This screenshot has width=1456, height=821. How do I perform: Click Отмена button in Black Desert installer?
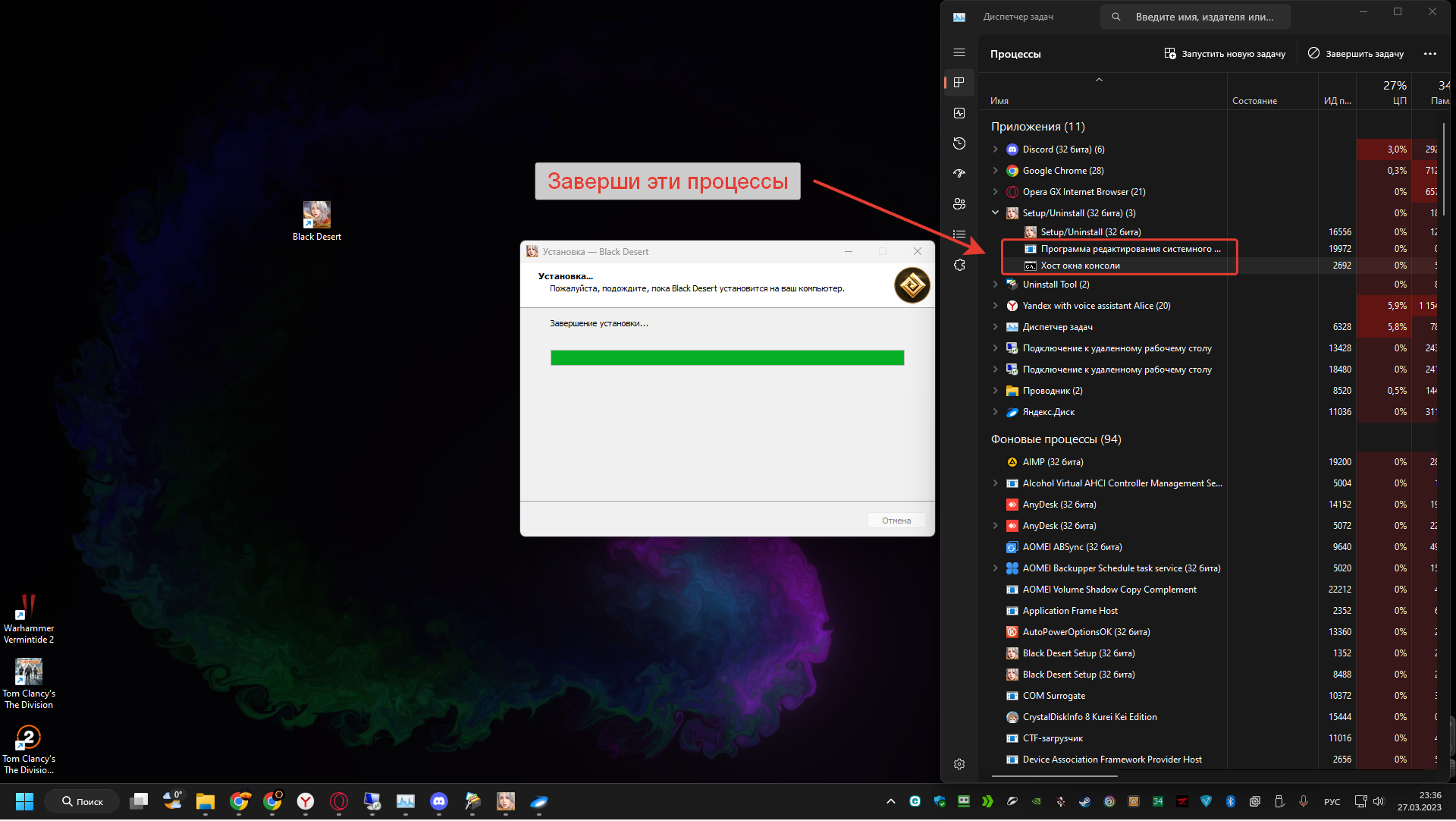(x=896, y=521)
